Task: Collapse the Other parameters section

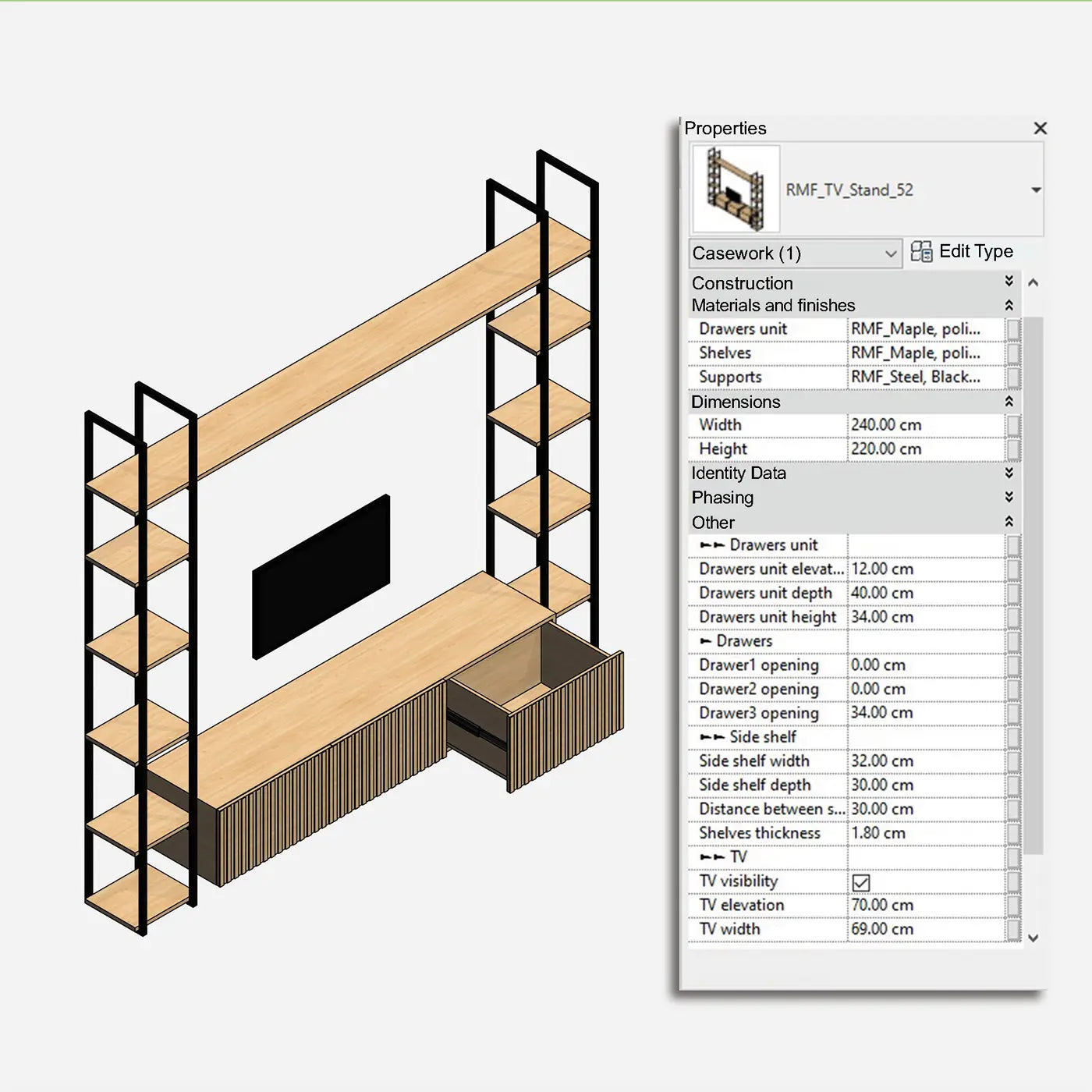Action: (1009, 522)
